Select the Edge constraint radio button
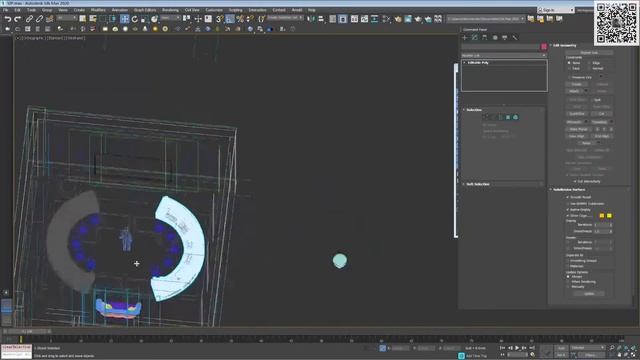The width and height of the screenshot is (640, 360). coord(589,63)
